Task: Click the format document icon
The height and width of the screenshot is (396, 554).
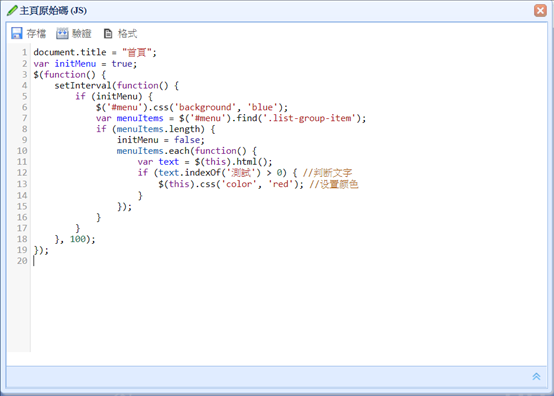Action: [108, 34]
